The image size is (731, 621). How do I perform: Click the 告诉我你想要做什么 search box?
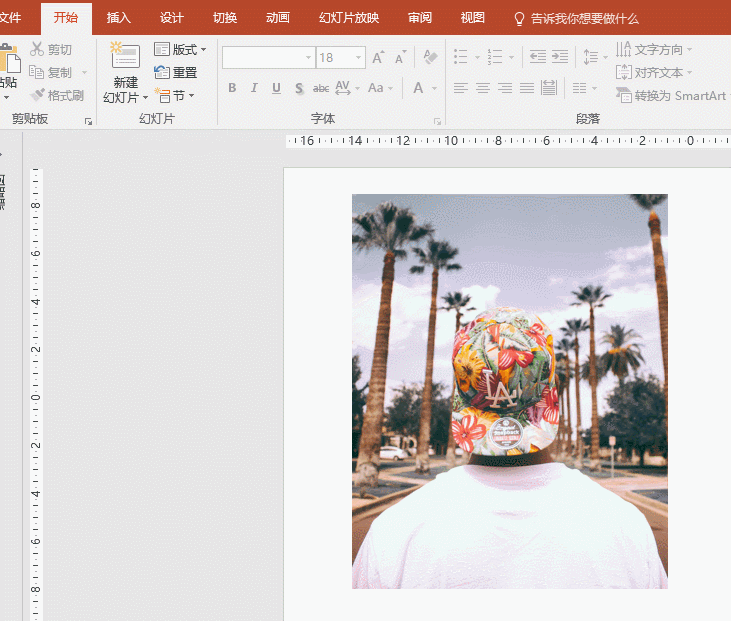[576, 19]
